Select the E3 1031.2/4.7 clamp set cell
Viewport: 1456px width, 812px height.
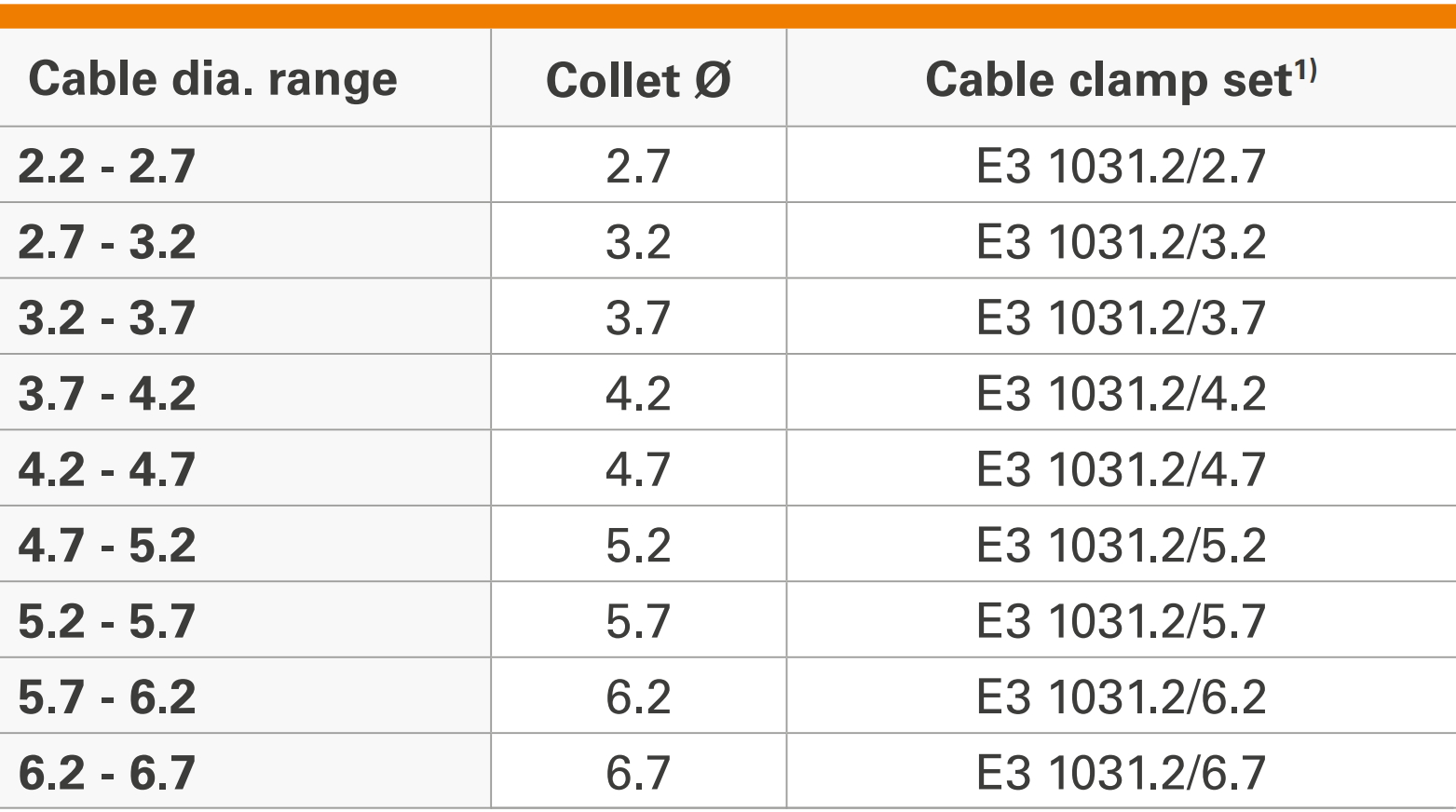(1121, 469)
